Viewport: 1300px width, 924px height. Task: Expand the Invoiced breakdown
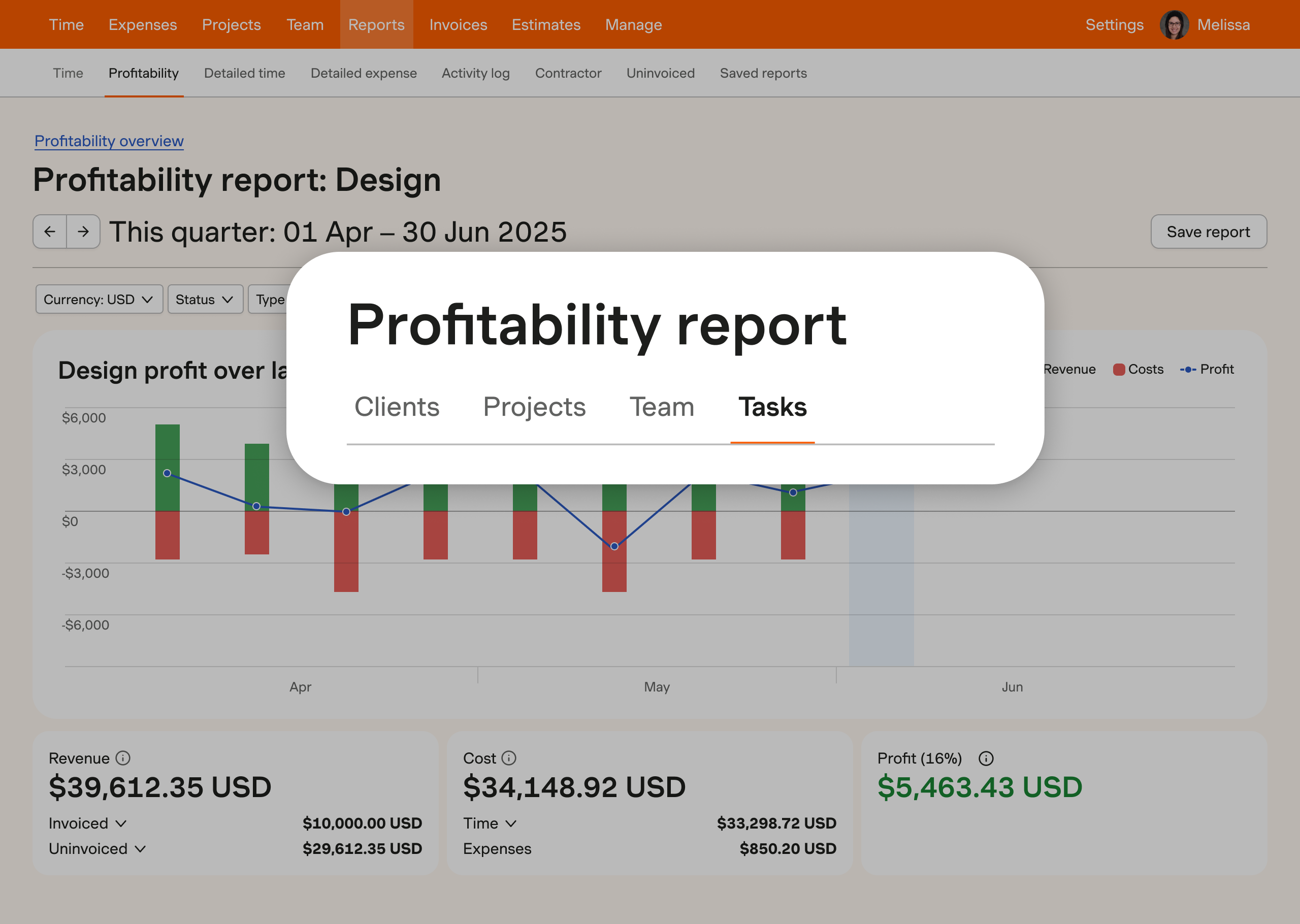(x=88, y=823)
